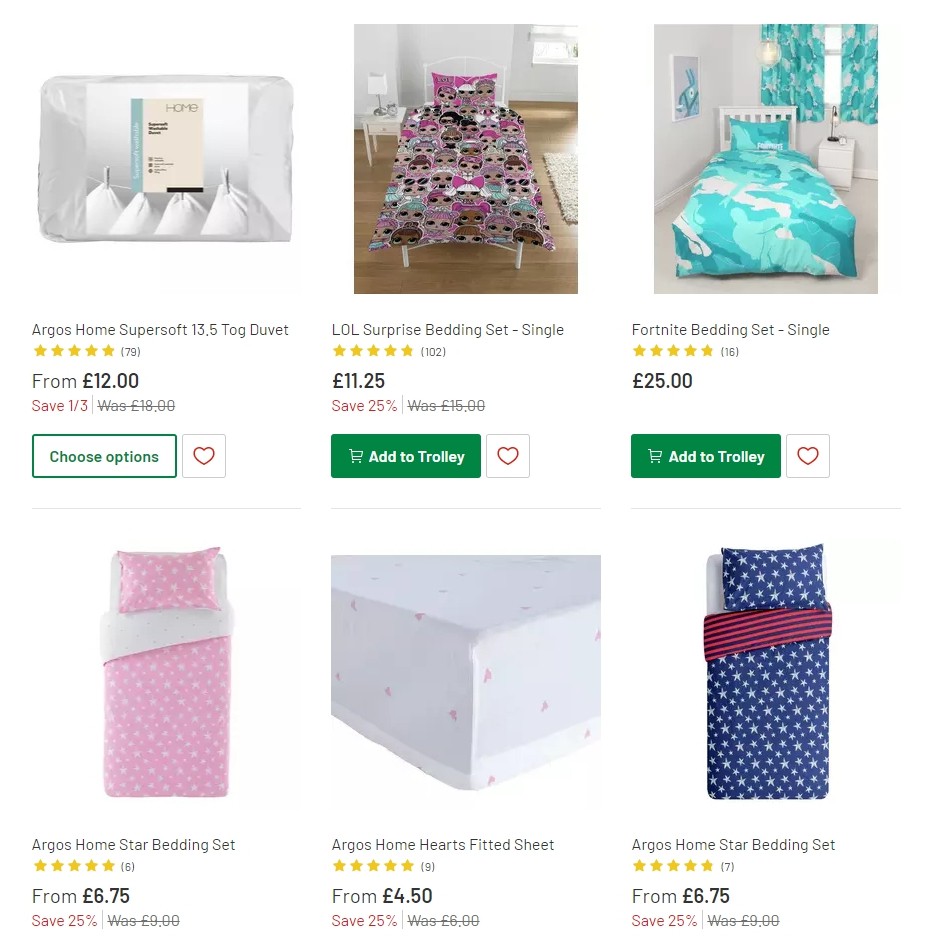925x941 pixels.
Task: Add LOL Surprise Bedding Set to wishlist
Action: (508, 456)
